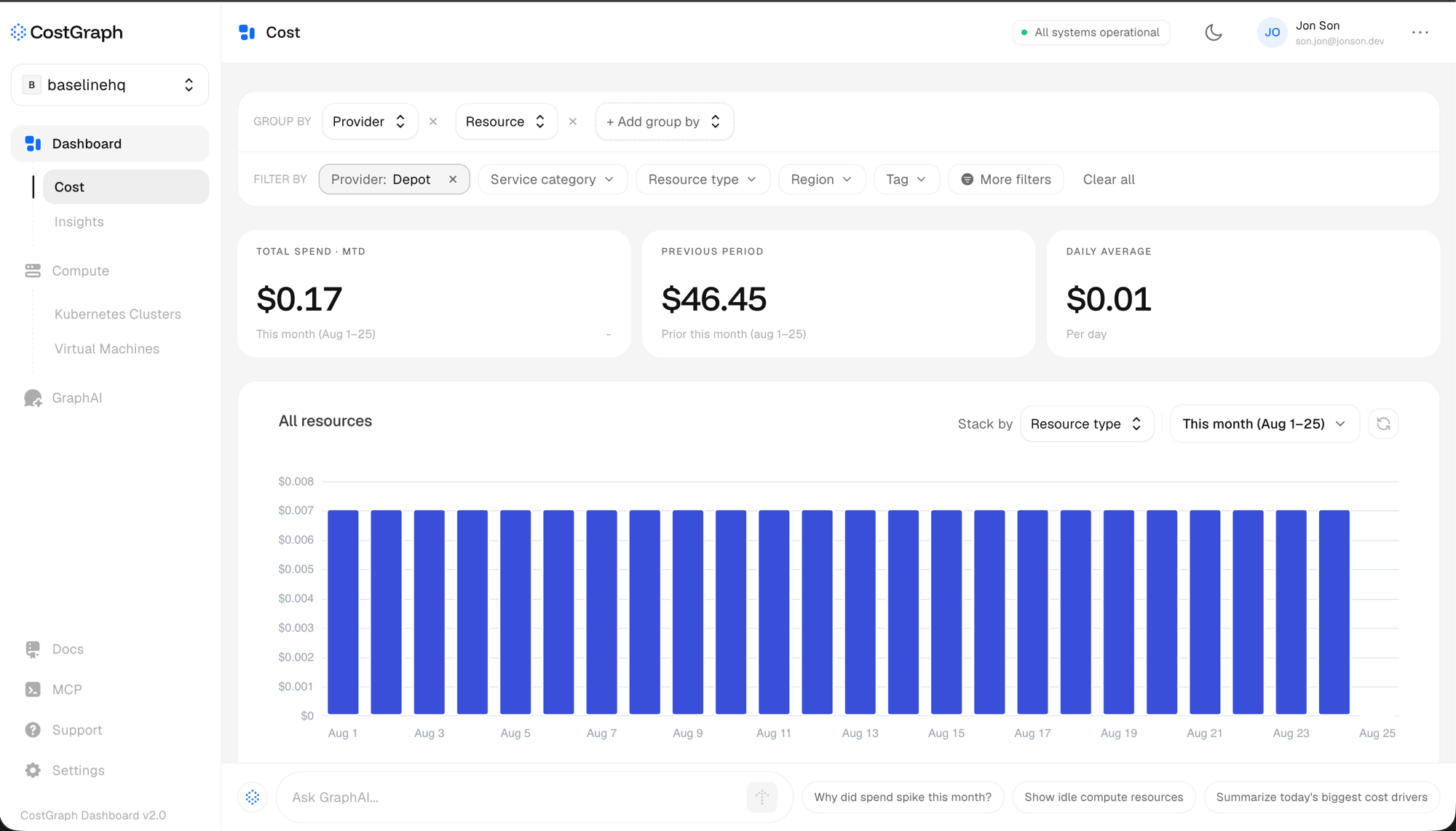Click "Summarize today's biggest cost drivers" suggestion
Viewport: 1456px width, 831px height.
1321,797
